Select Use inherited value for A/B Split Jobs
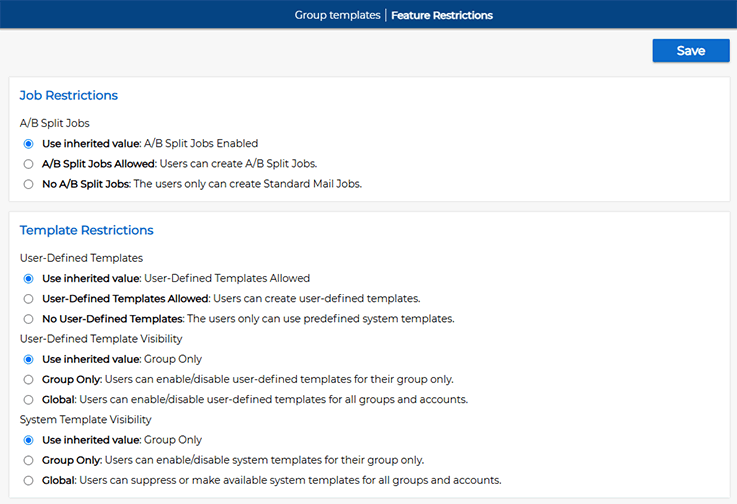 pyautogui.click(x=29, y=144)
